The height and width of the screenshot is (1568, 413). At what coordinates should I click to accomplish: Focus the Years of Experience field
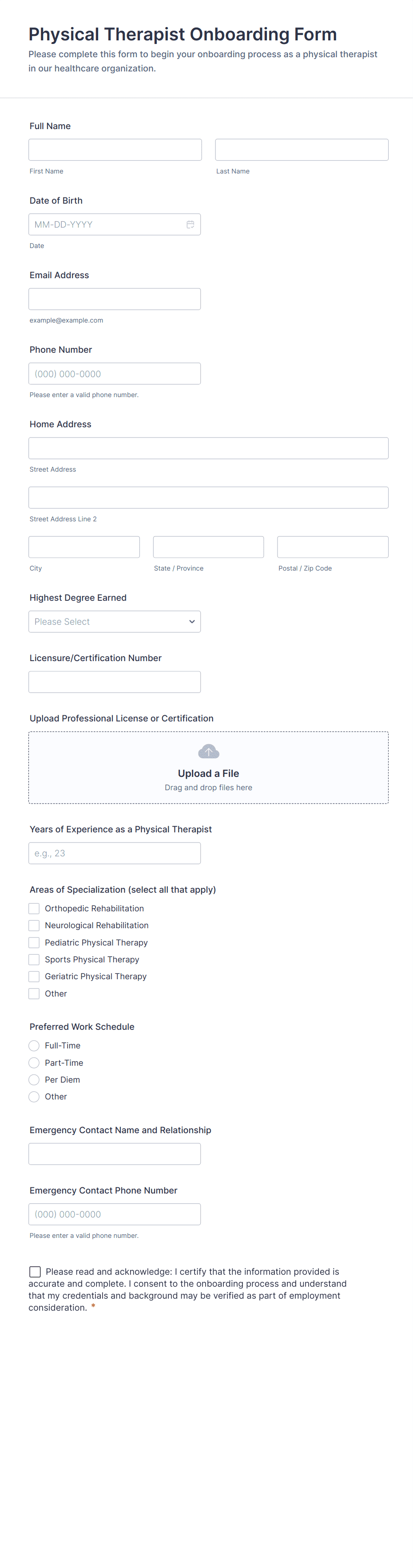click(115, 853)
